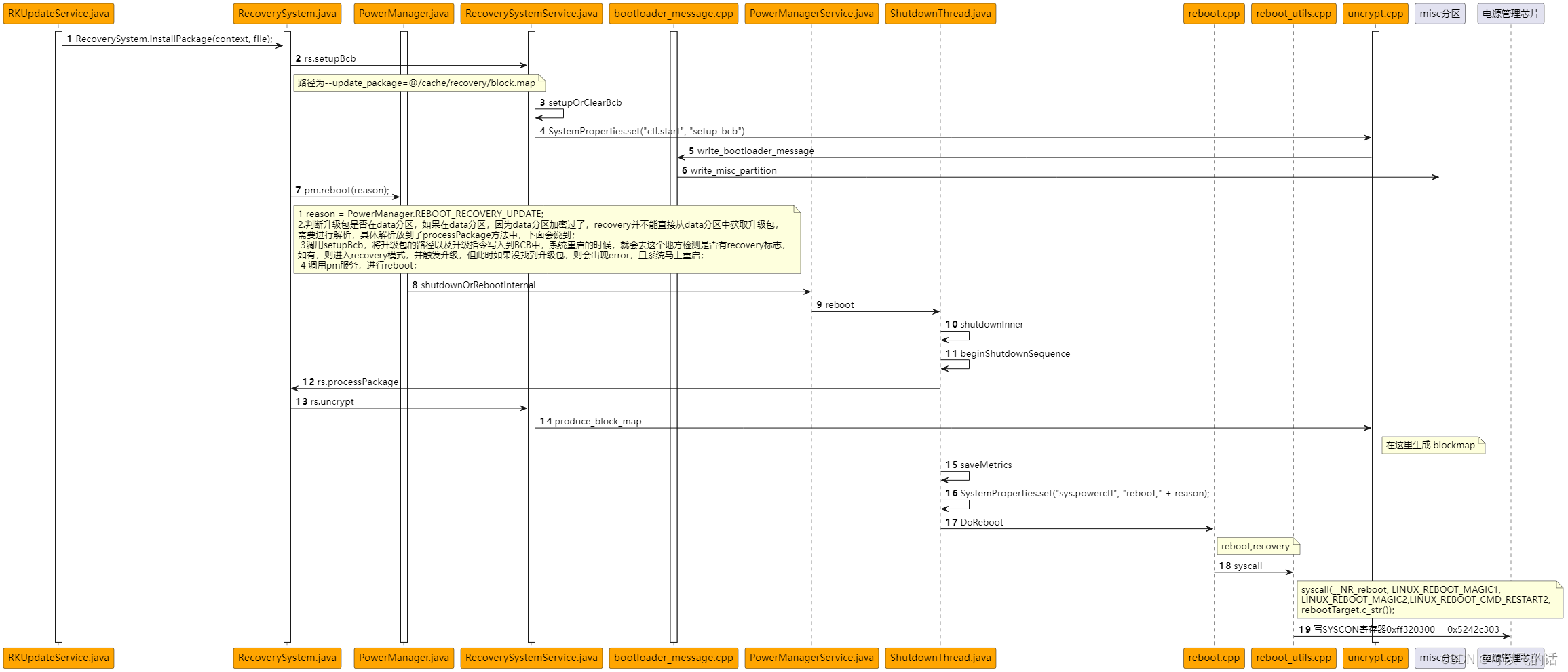The height and width of the screenshot is (672, 1568).
Task: Select the top reboot.cpp participant box
Action: coord(1214,14)
